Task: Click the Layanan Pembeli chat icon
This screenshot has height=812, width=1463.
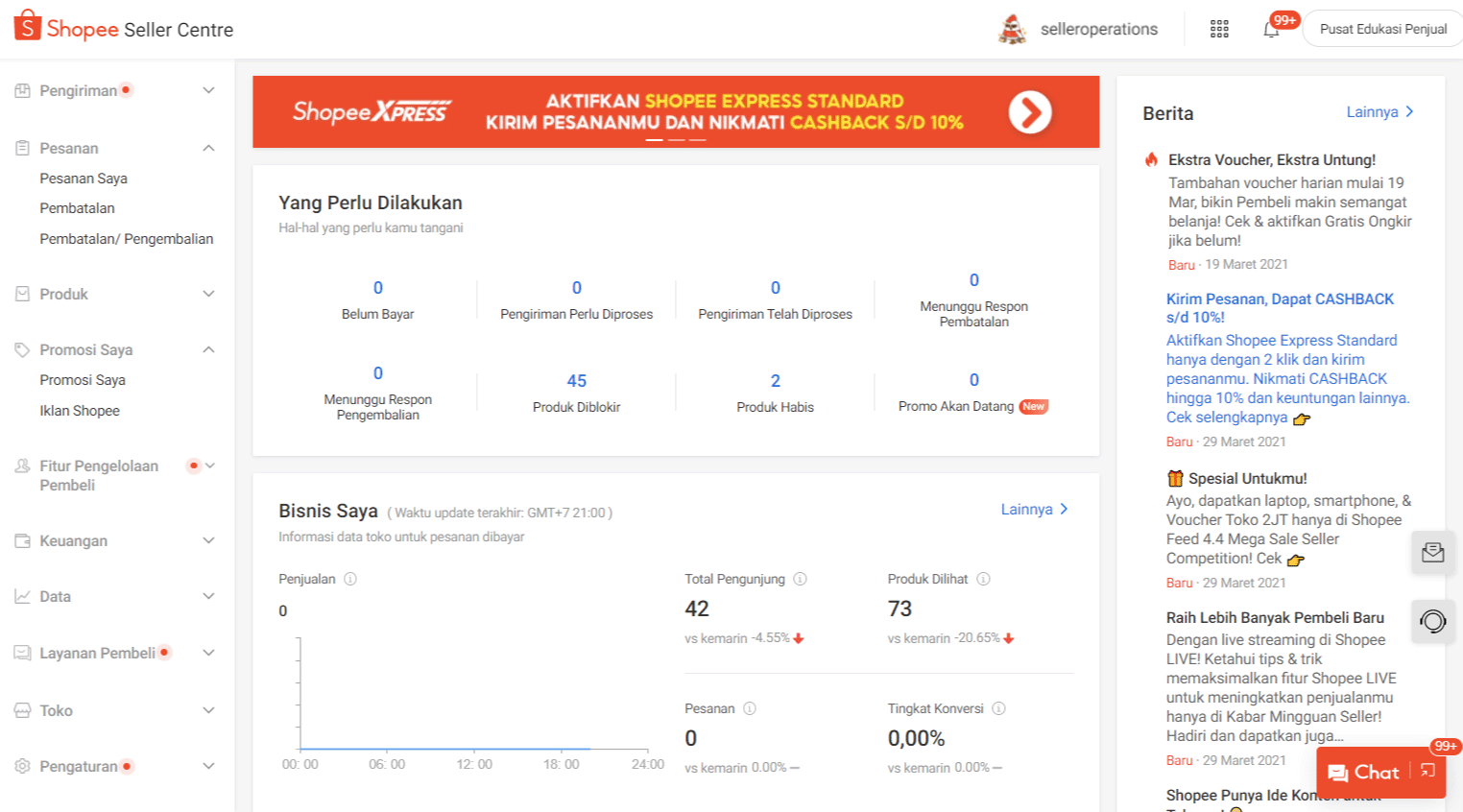Action: coord(22,653)
